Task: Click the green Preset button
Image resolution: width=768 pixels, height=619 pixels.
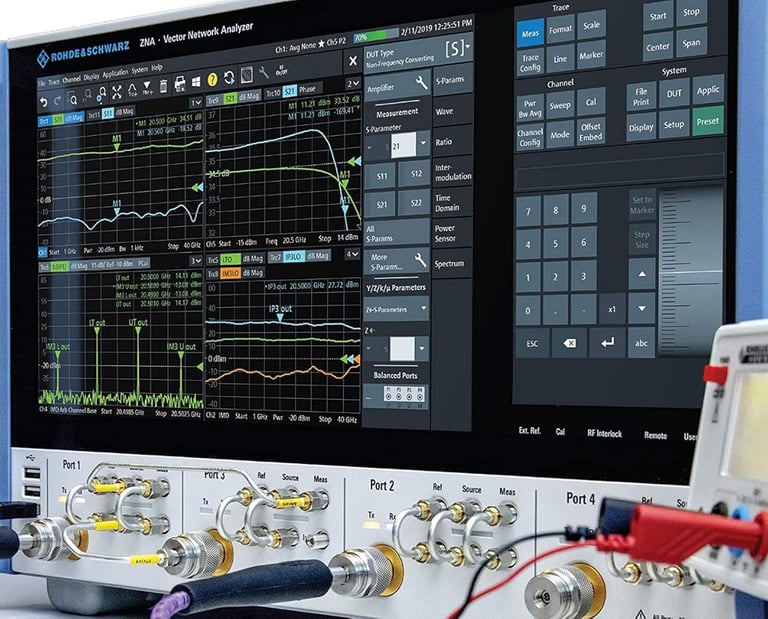Action: pyautogui.click(x=708, y=121)
